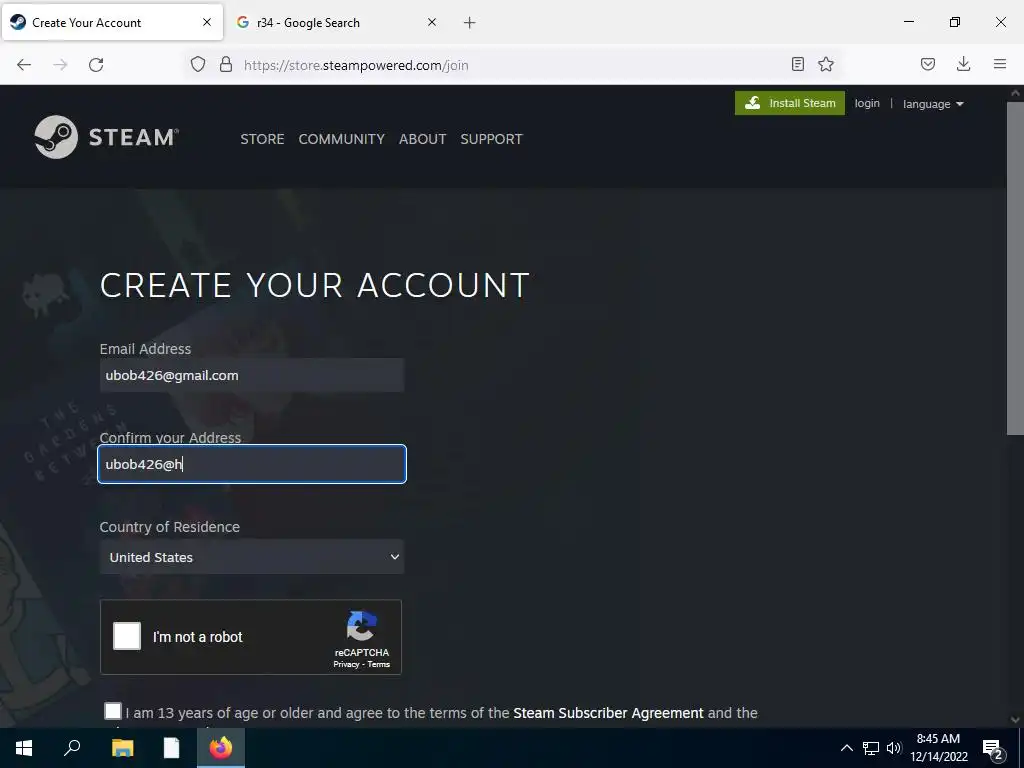Toggle reader view icon in address bar
This screenshot has height=768, width=1024.
pos(797,64)
